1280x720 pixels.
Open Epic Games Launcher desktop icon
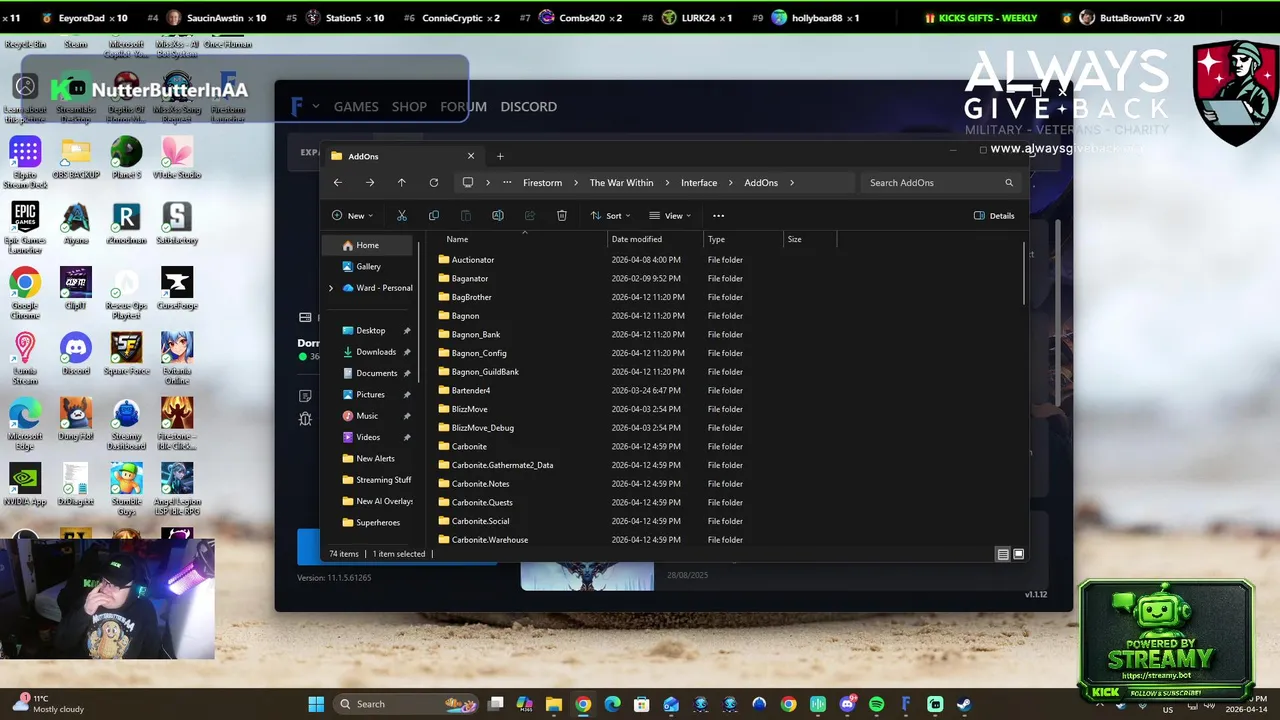(25, 228)
